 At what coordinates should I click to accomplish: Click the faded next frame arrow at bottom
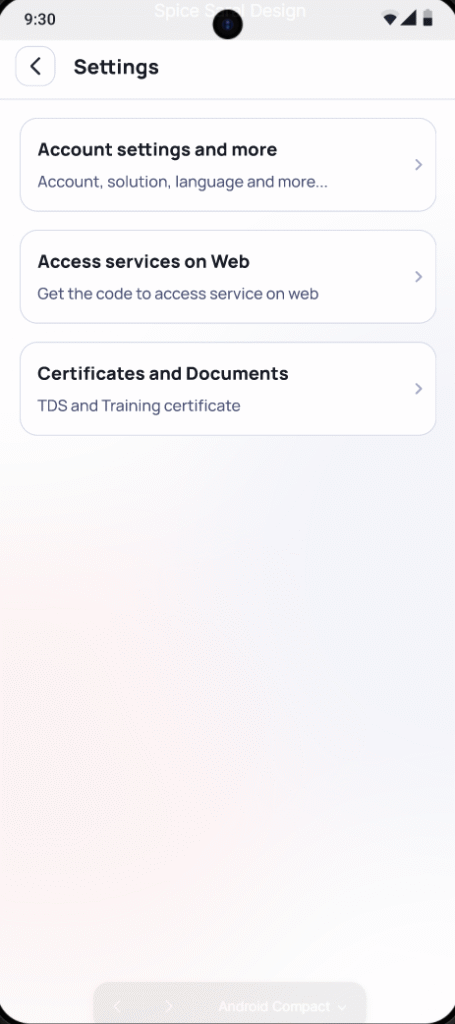click(x=169, y=1006)
